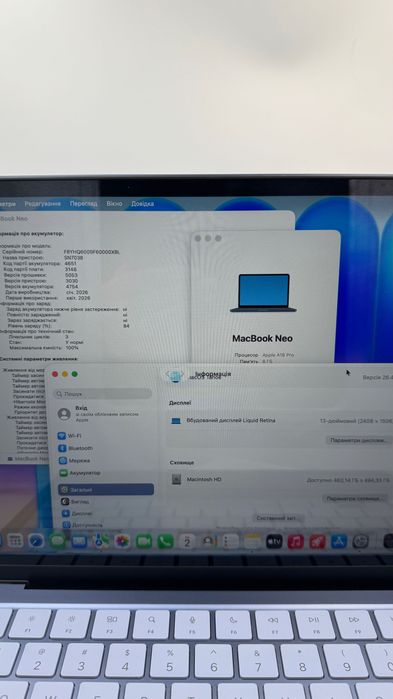393x699 pixels.
Task: Open the Довідка menu
Action: [142, 204]
